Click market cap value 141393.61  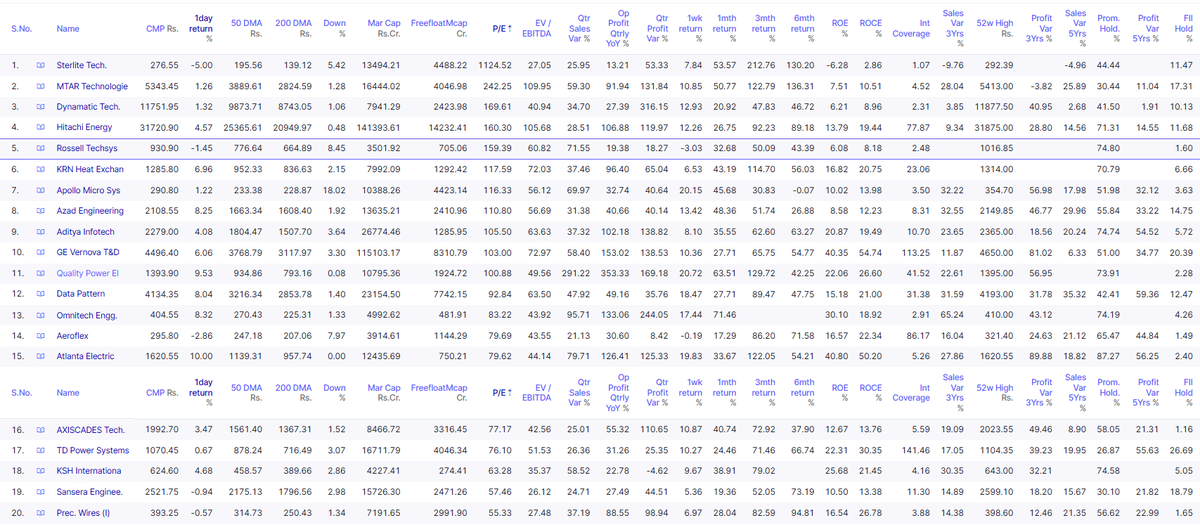point(380,127)
